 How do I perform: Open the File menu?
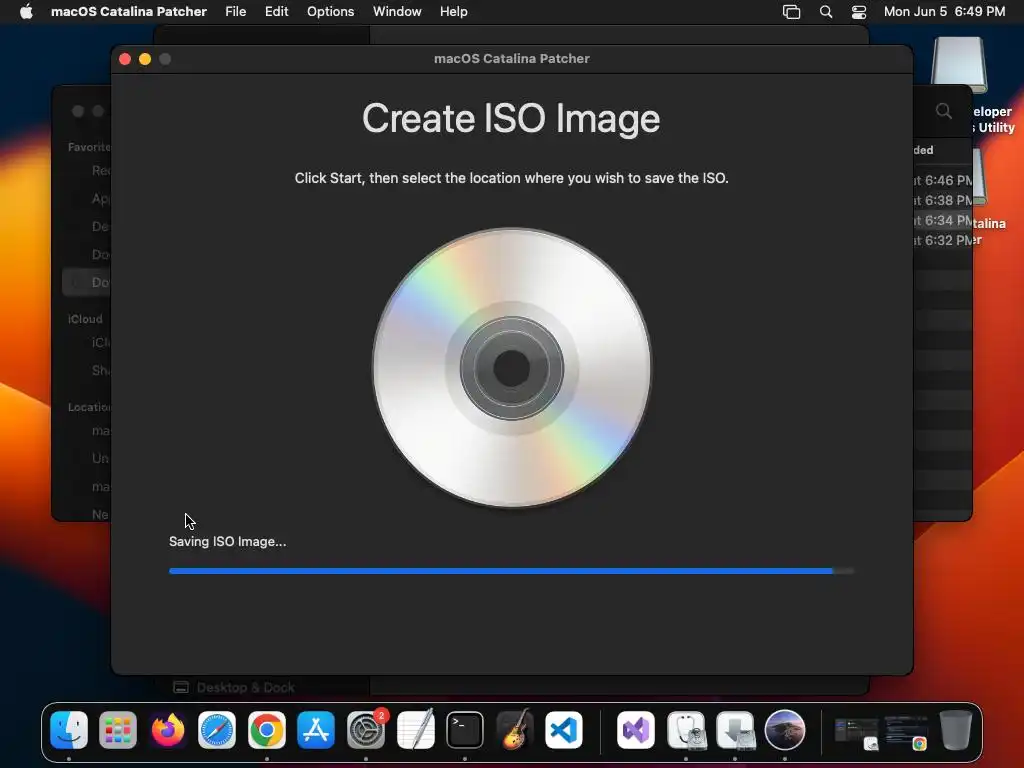click(x=236, y=12)
